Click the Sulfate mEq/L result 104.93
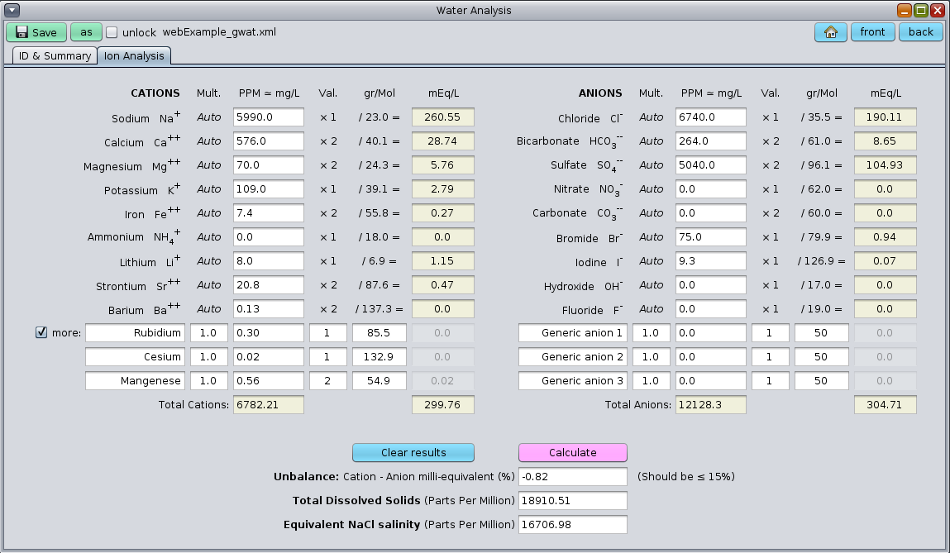Image resolution: width=950 pixels, height=553 pixels. [885, 165]
